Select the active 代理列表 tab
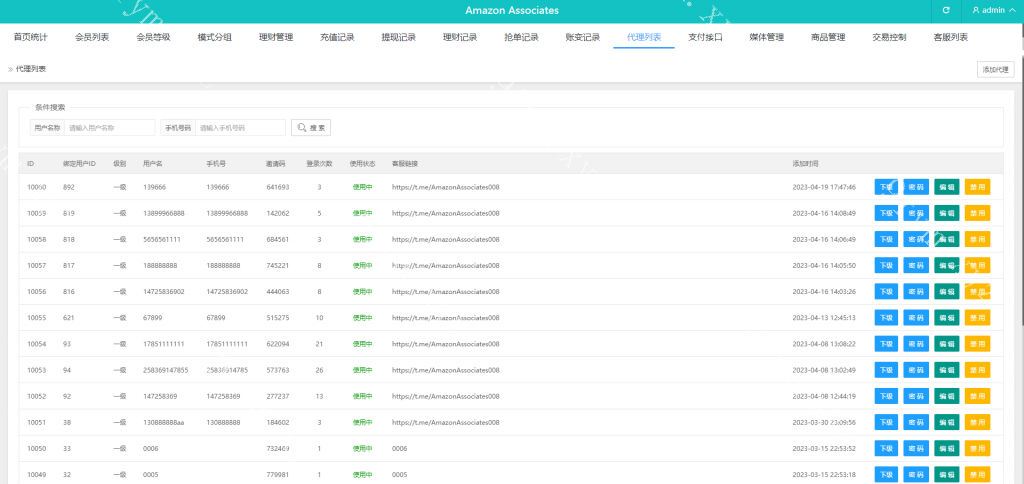This screenshot has height=484, width=1024. 645,37
